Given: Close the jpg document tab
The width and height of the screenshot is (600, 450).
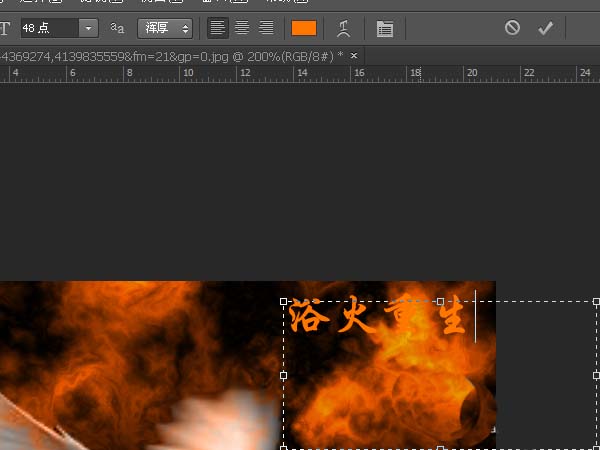Looking at the screenshot, I should pyautogui.click(x=354, y=56).
